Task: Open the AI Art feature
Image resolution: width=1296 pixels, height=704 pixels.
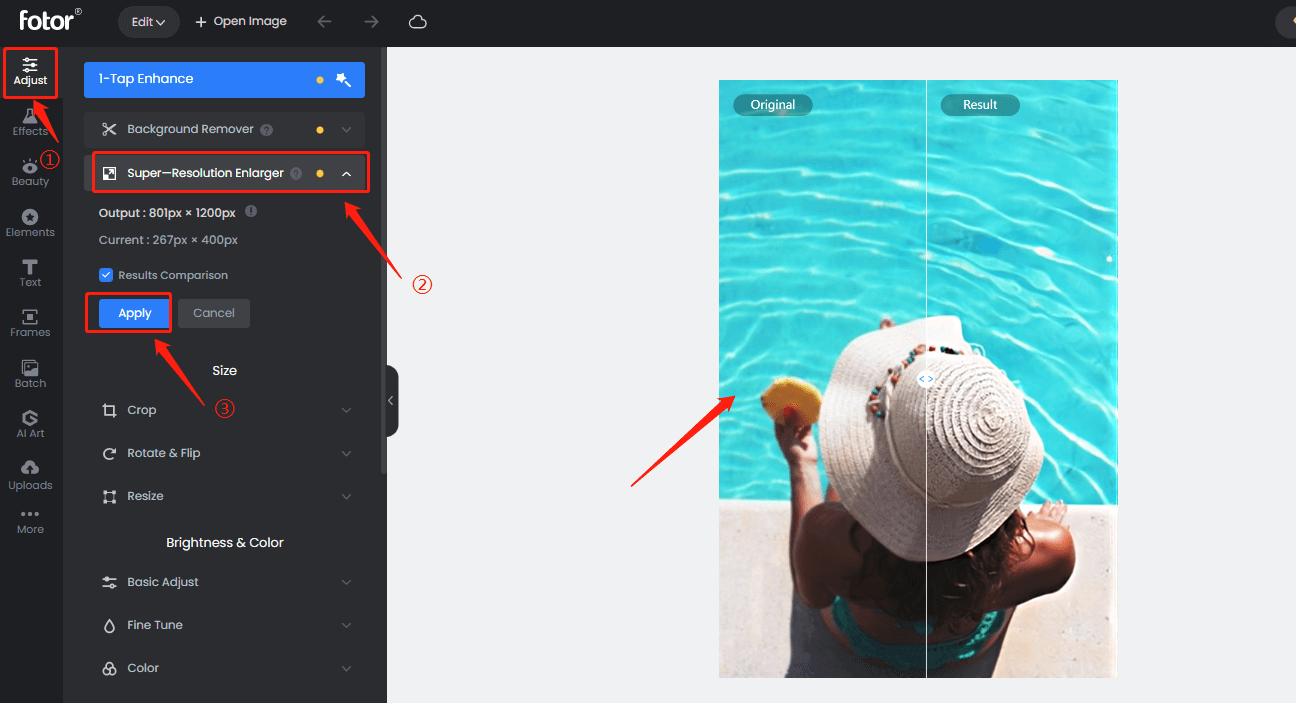Action: [x=30, y=422]
